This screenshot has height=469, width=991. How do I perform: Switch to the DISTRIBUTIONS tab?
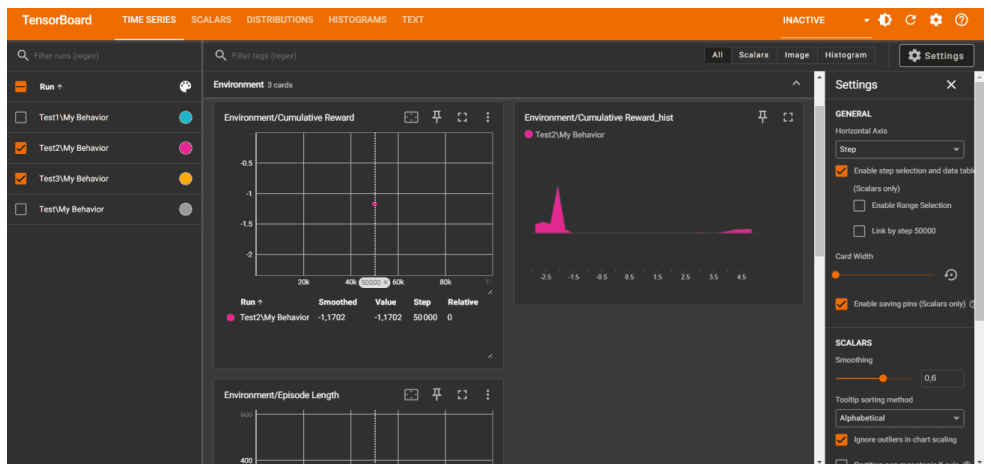pyautogui.click(x=280, y=20)
